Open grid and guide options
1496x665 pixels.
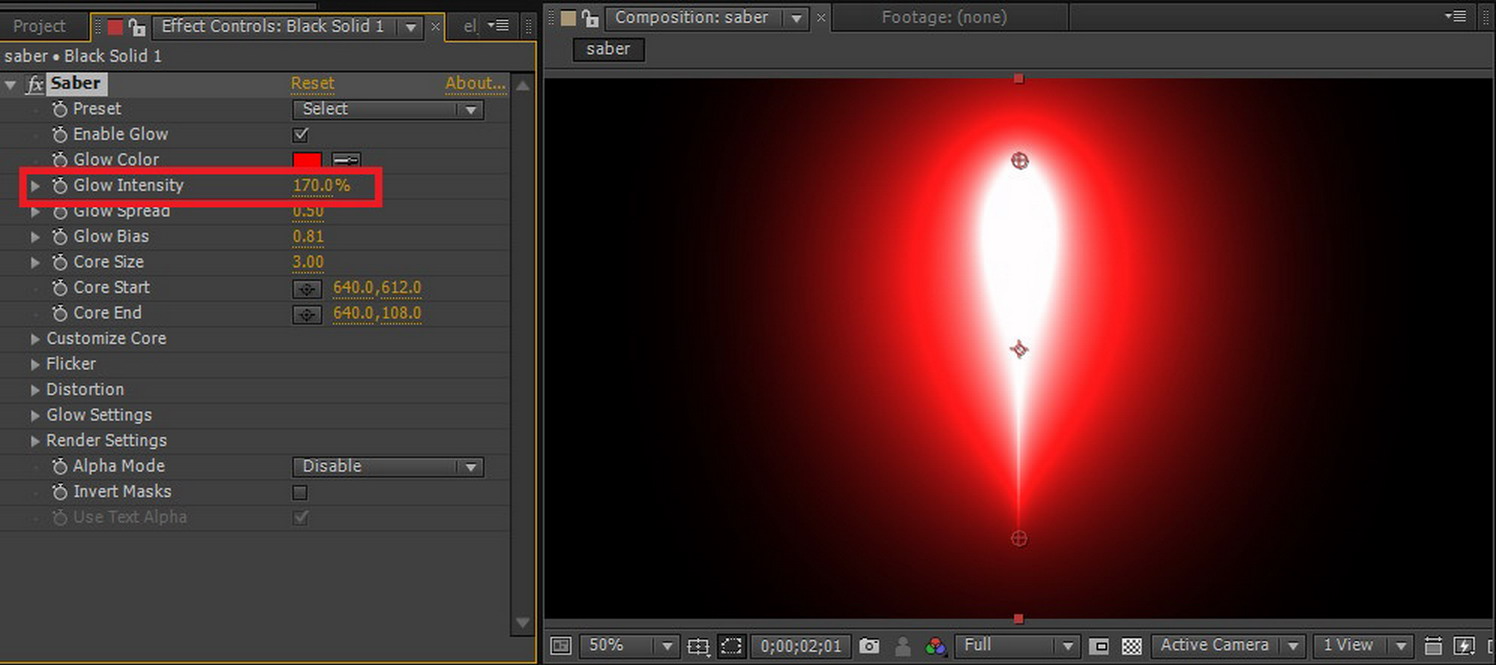pos(698,646)
